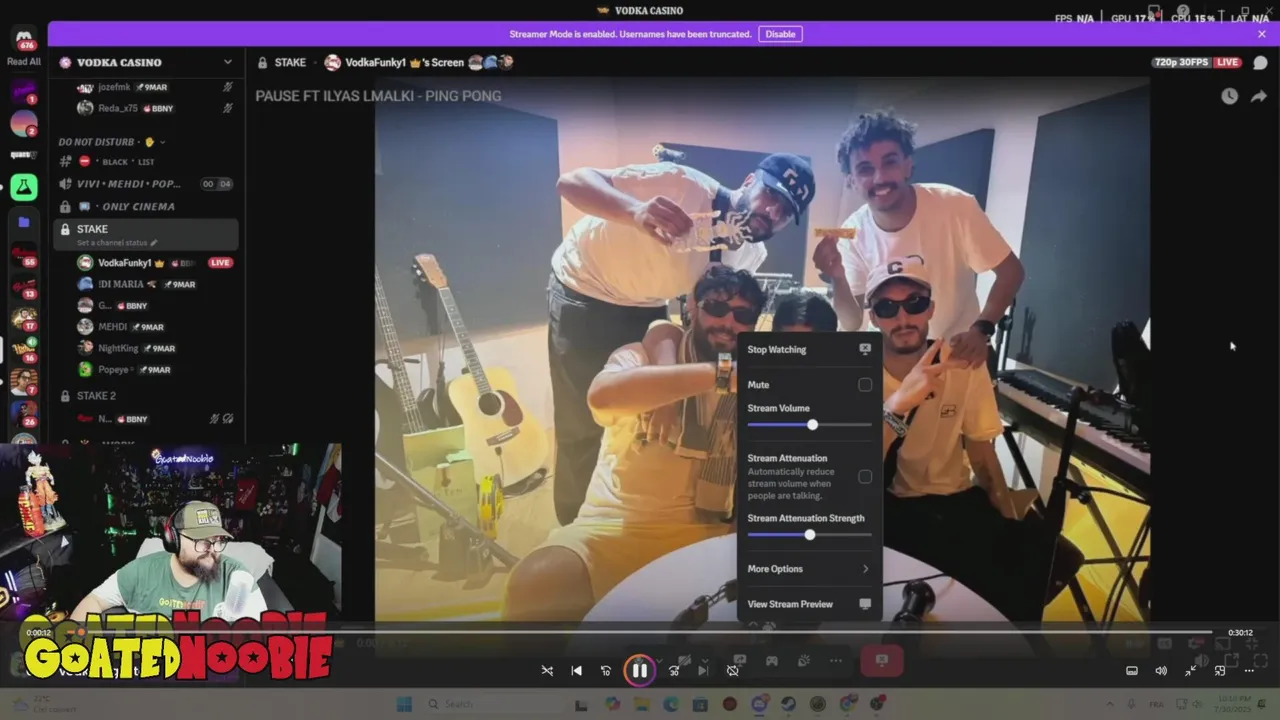Collapse the DO NOT DISTURB category
Screen dimensions: 1280x720
[112, 142]
